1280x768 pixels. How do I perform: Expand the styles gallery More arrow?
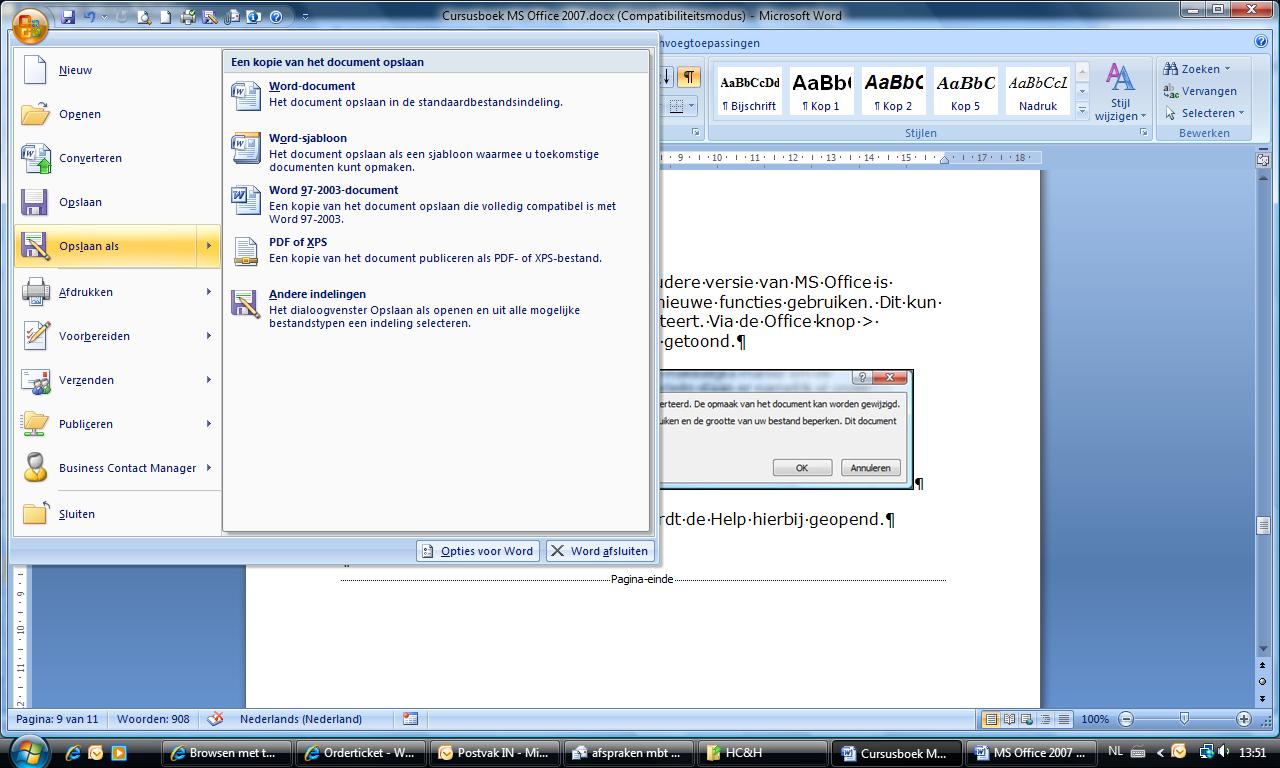pyautogui.click(x=1082, y=109)
